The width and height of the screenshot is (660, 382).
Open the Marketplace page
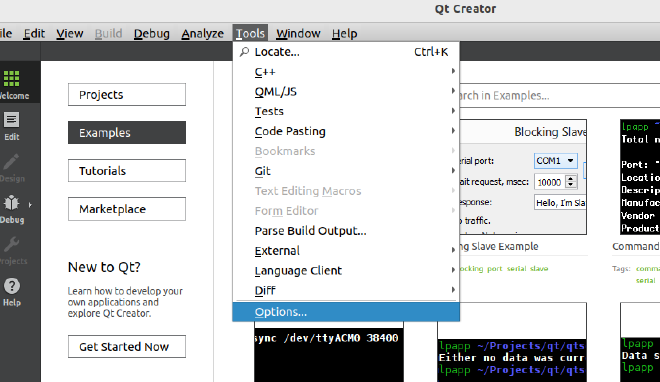127,209
